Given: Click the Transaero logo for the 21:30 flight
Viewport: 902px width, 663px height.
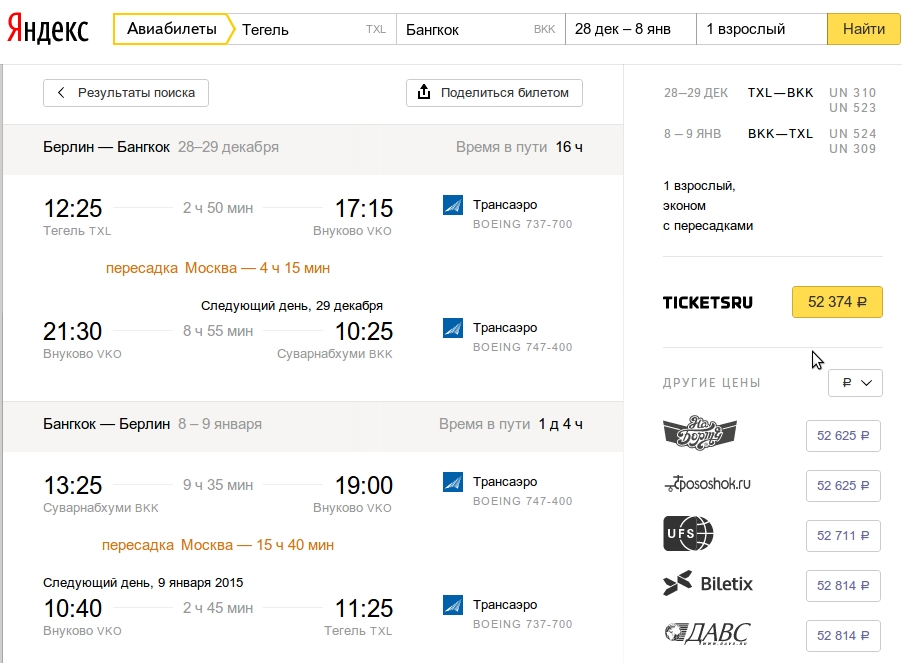Looking at the screenshot, I should [x=453, y=328].
